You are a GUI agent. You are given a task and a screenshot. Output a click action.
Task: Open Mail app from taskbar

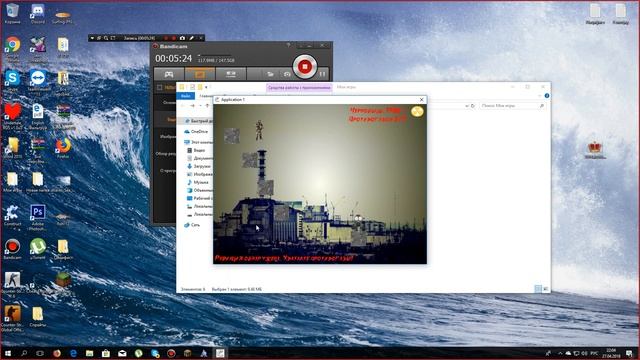(x=122, y=353)
